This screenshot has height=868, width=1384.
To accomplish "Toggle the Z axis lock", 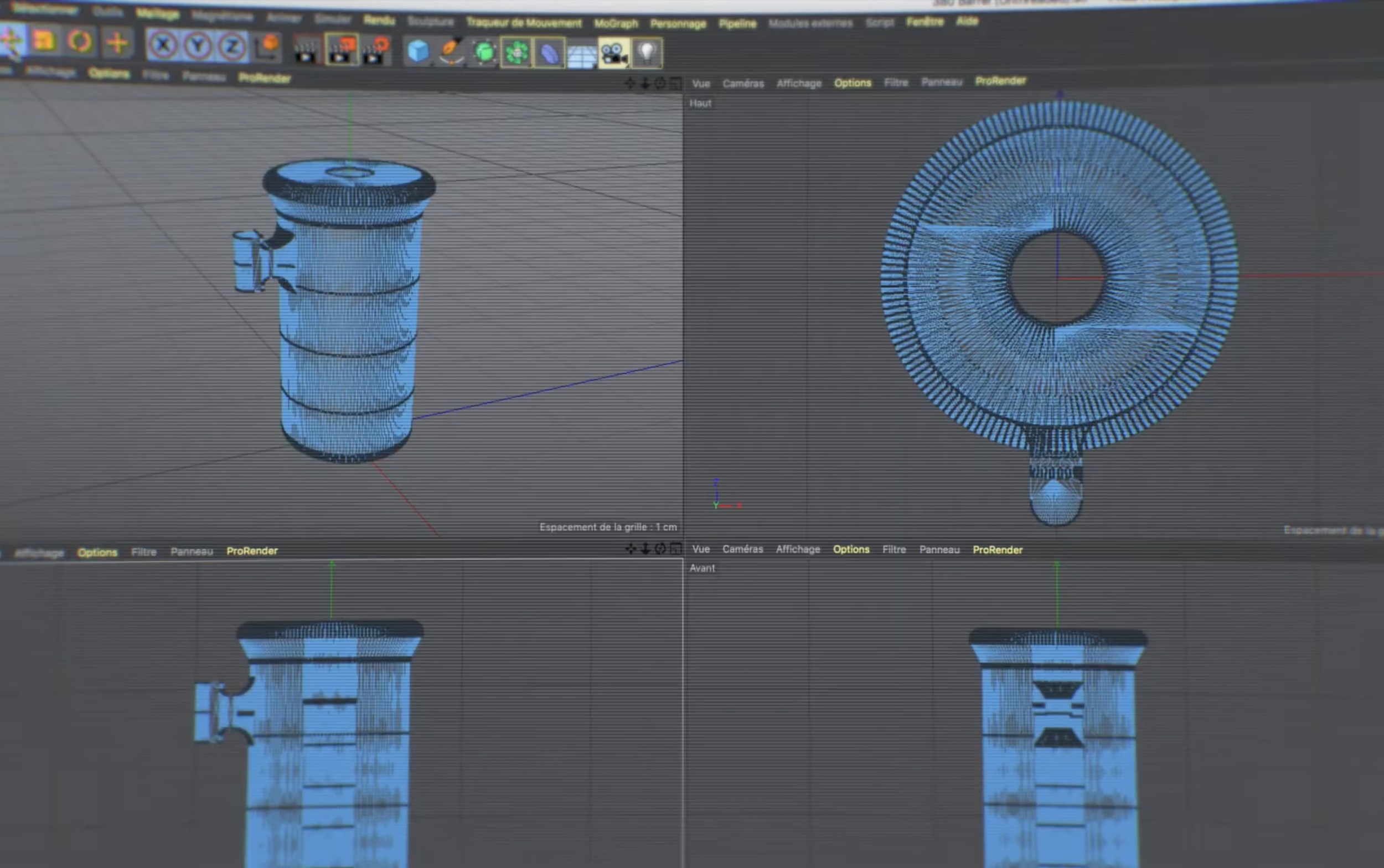I will (x=232, y=46).
